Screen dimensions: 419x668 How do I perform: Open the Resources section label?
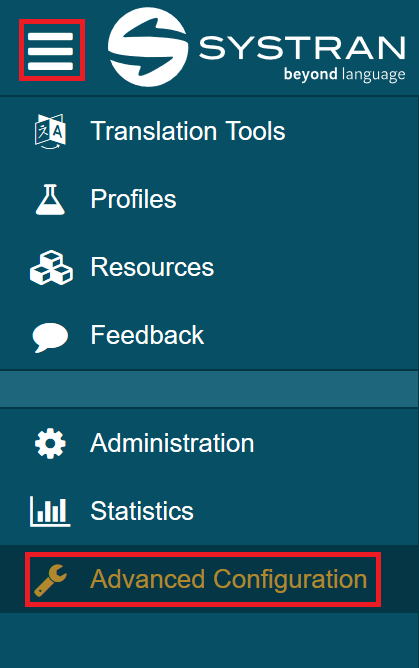(x=152, y=267)
